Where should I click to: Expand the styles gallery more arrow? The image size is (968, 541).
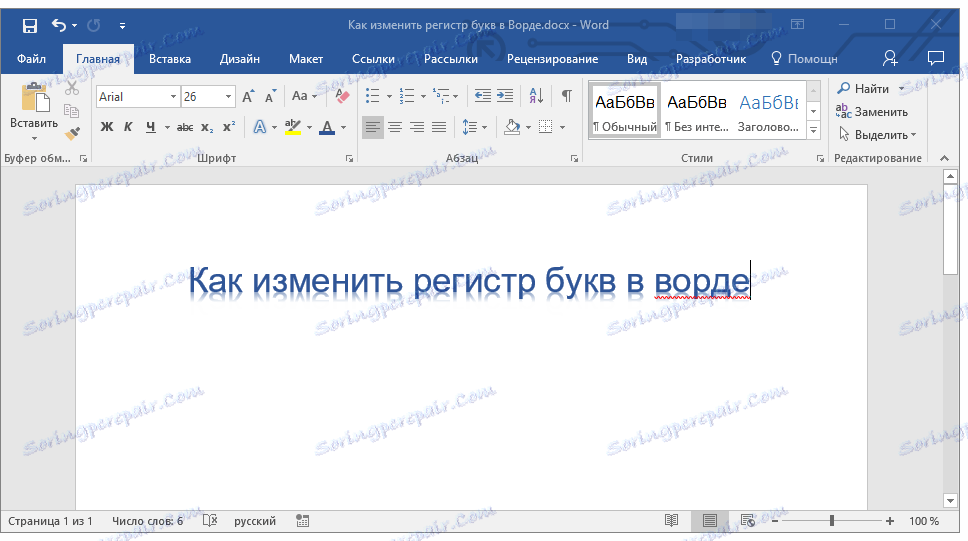[814, 130]
